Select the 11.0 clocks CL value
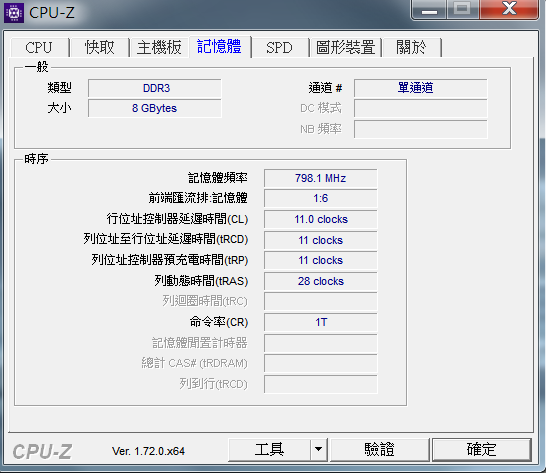Viewport: 546px width, 473px height. click(x=321, y=219)
